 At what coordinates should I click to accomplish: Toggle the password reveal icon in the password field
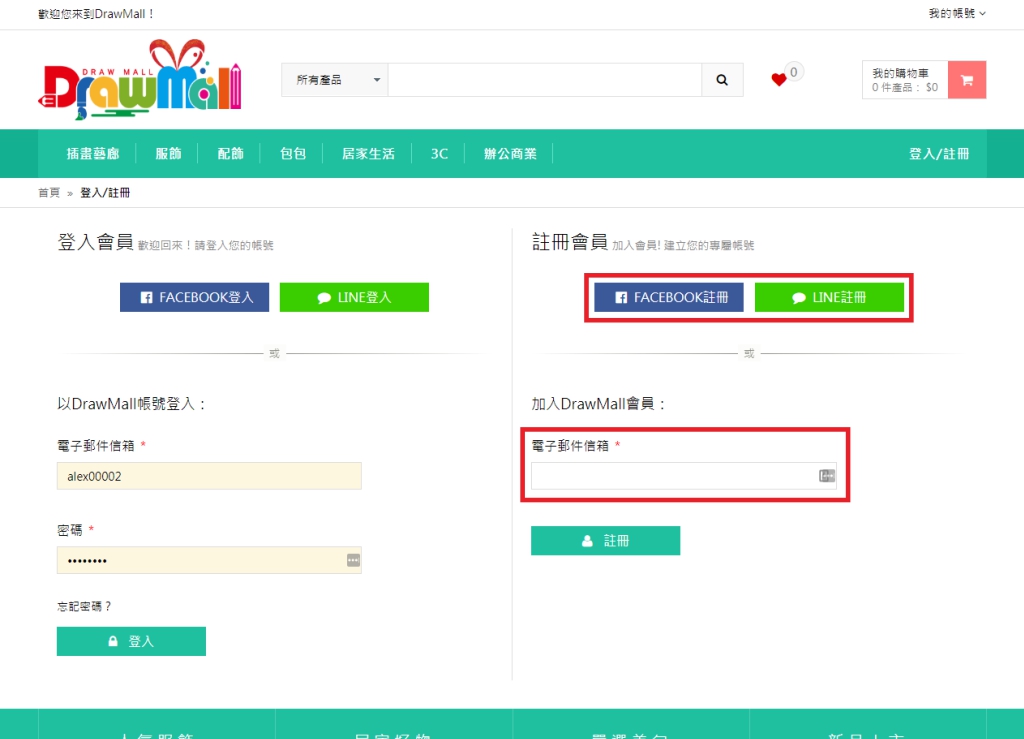352,560
